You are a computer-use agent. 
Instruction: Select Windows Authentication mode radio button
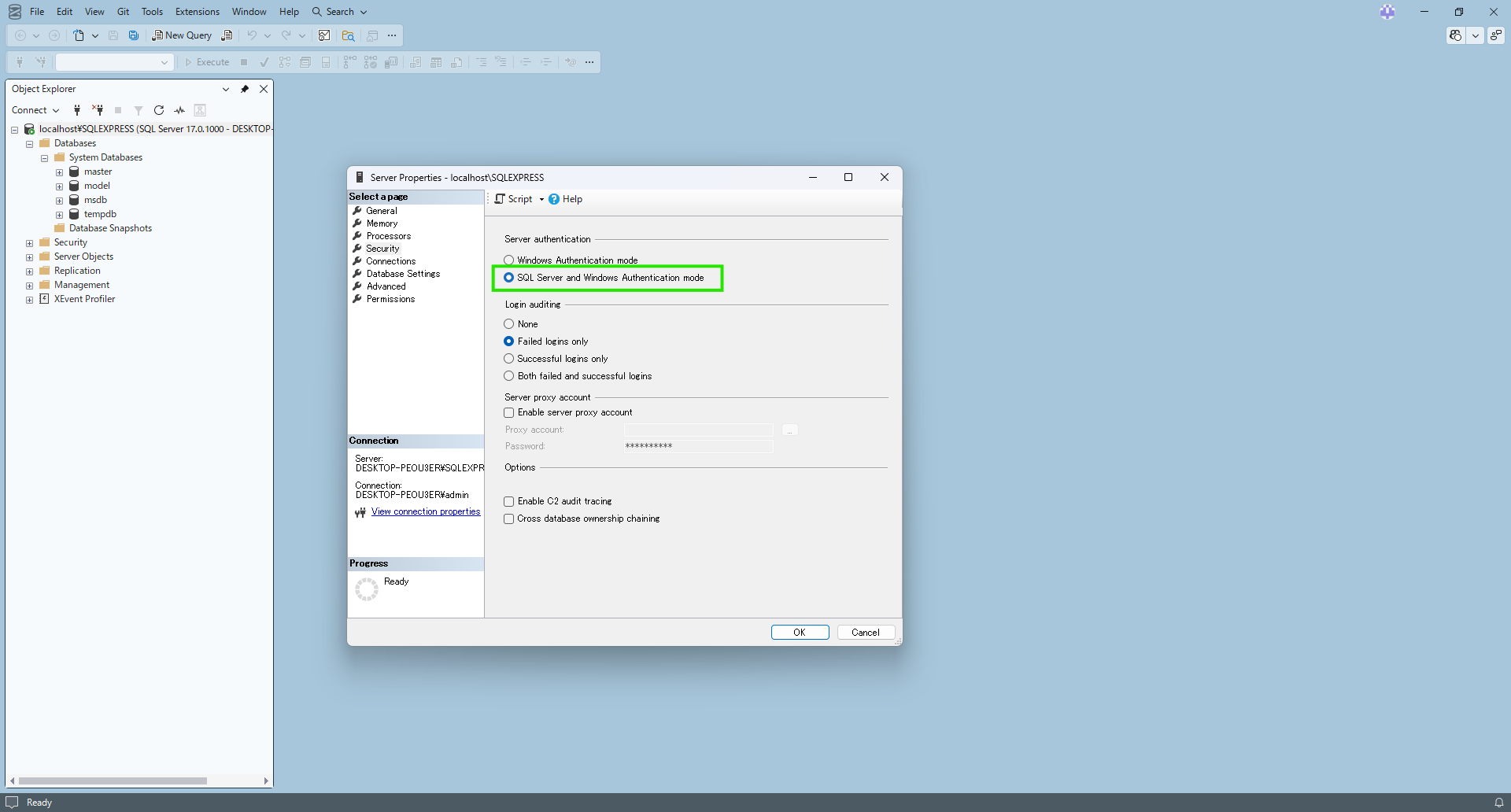[509, 260]
